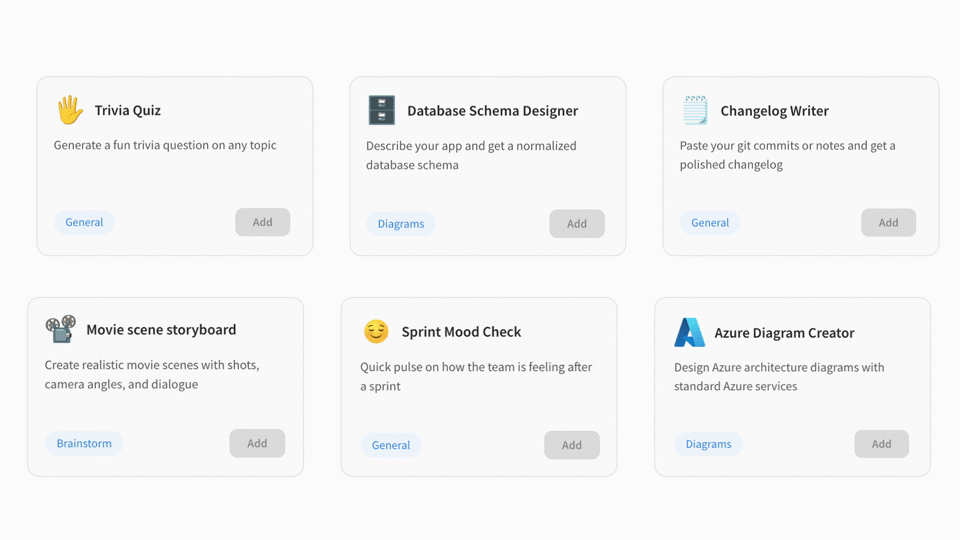Click the film projector icon for Movie scene storyboard

(61, 329)
